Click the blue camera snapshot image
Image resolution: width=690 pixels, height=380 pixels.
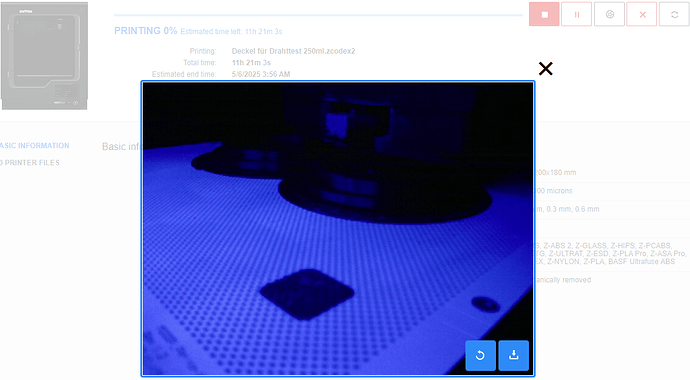(x=338, y=229)
